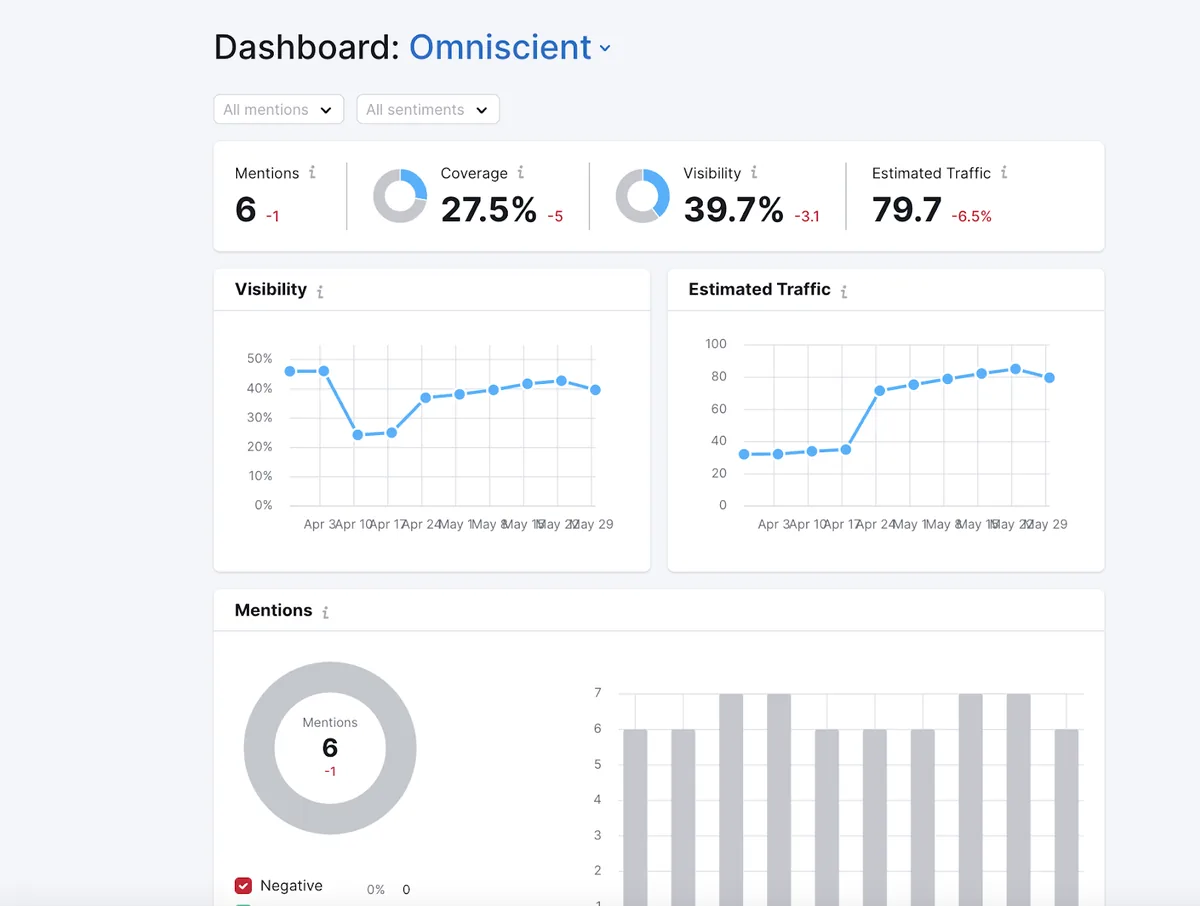Screen dimensions: 1200x906
Task: Click the Estimated Traffic value 79.7
Action: [907, 210]
